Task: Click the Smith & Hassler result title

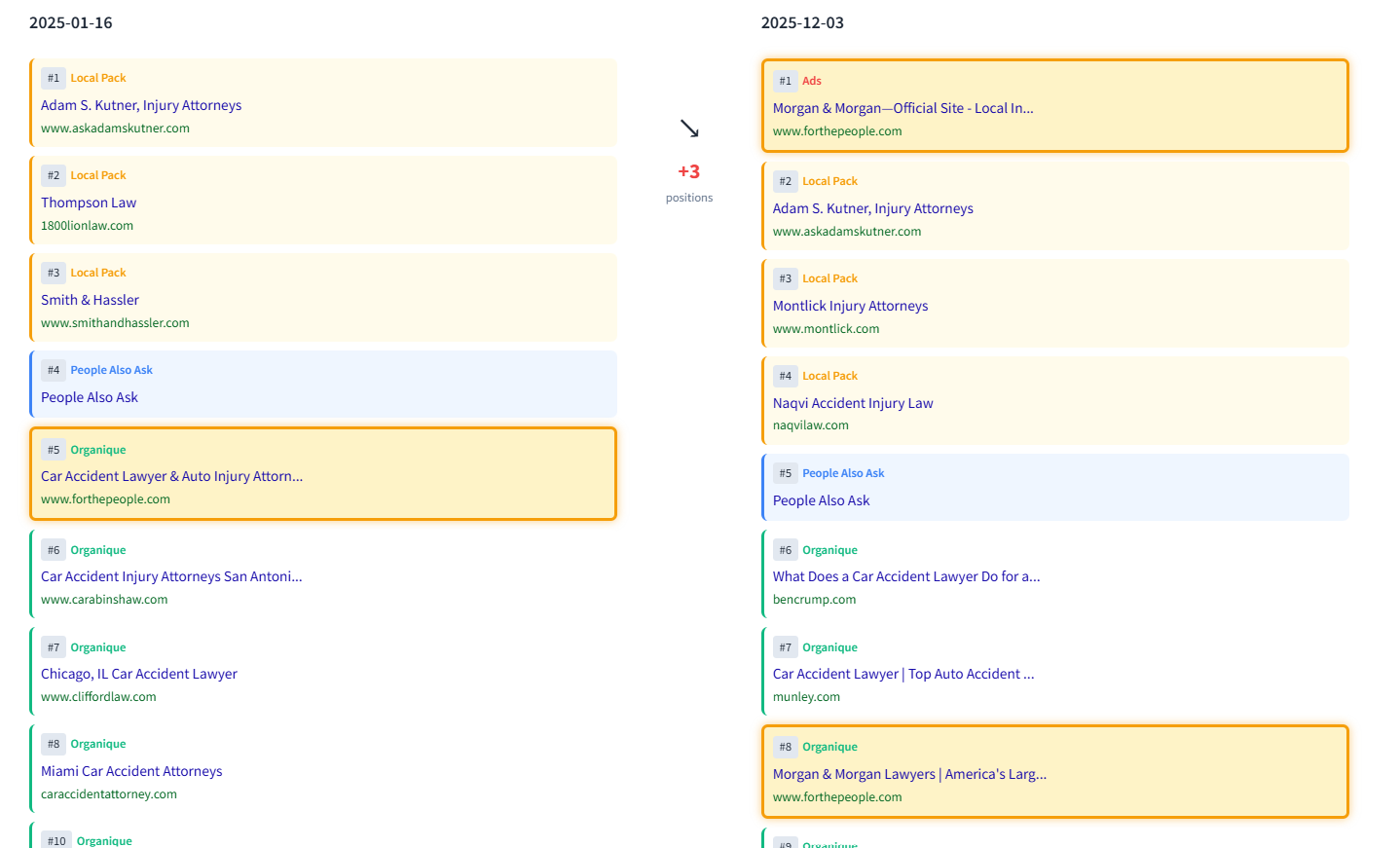Action: pyautogui.click(x=90, y=299)
